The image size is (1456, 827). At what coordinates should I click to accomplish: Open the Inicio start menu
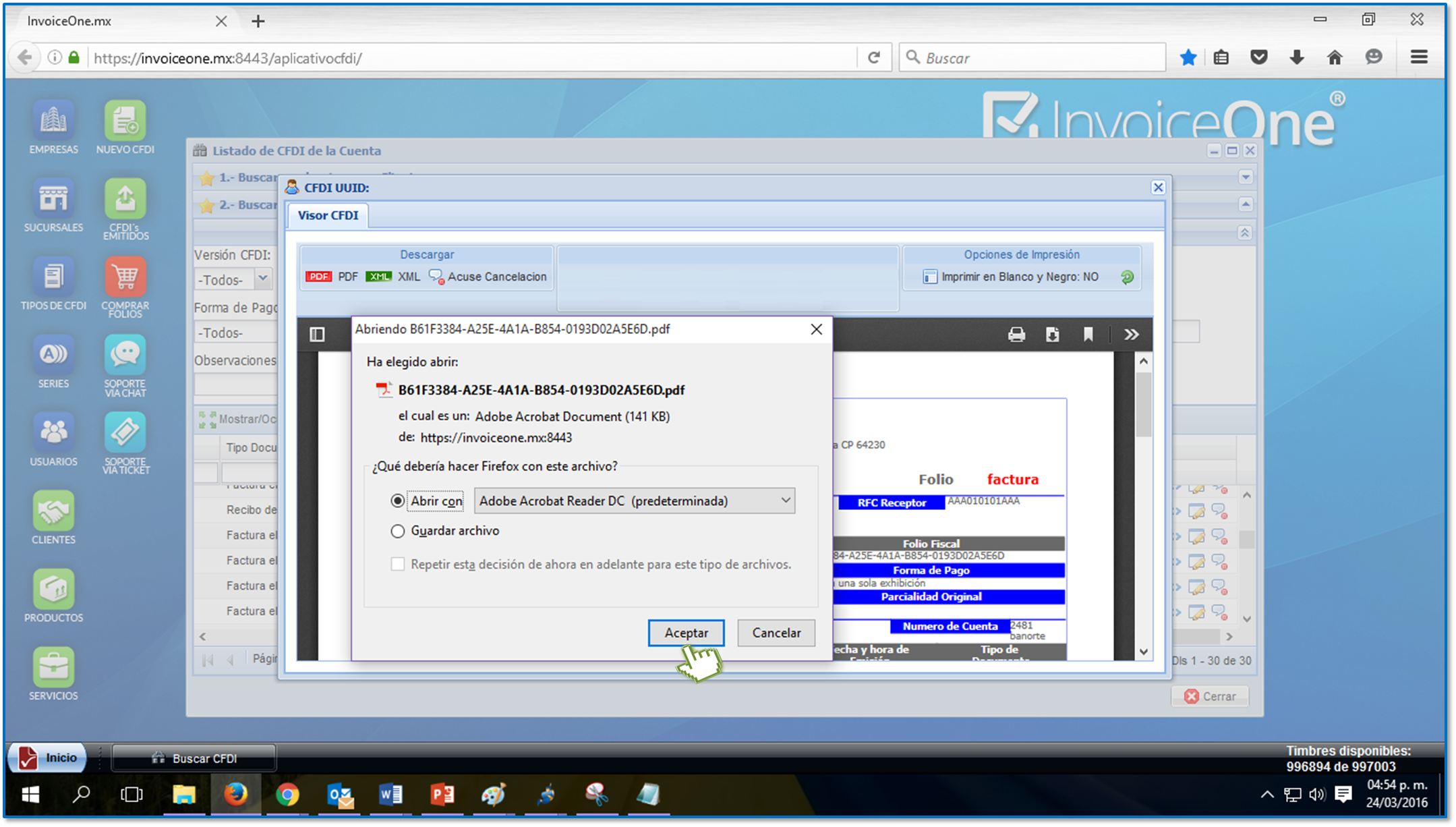(48, 758)
